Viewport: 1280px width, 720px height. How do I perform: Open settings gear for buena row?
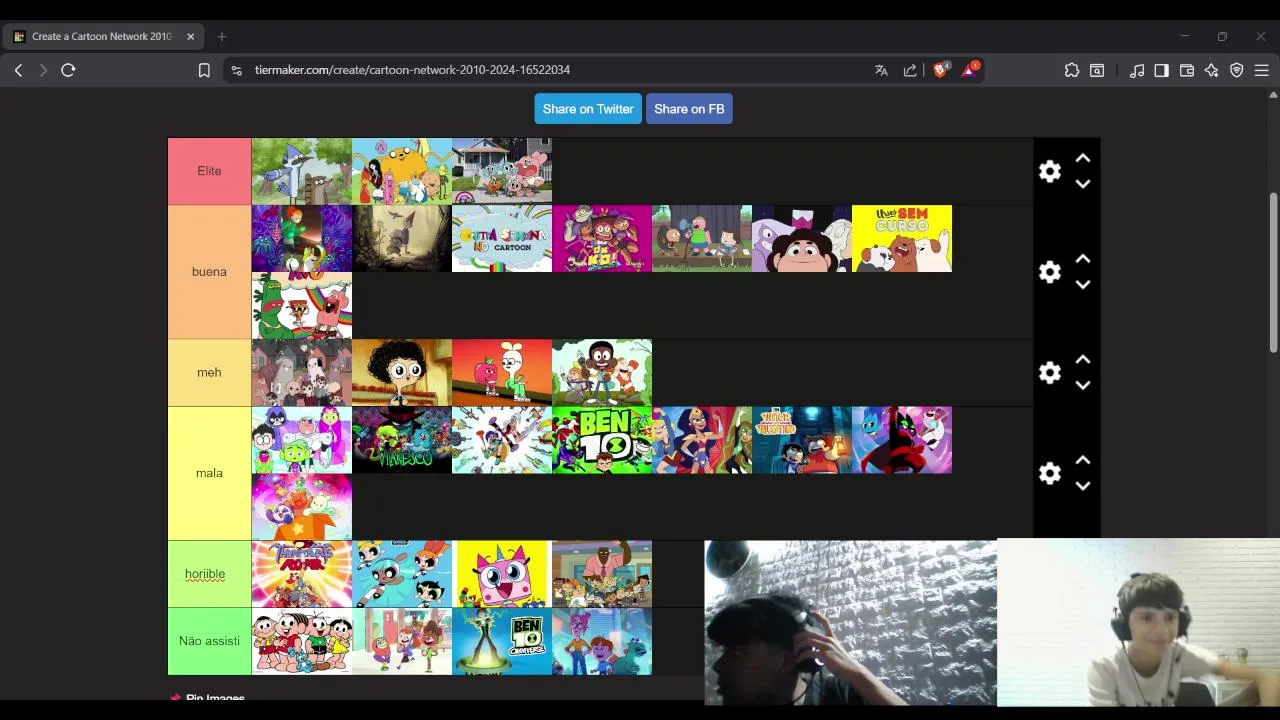point(1049,272)
